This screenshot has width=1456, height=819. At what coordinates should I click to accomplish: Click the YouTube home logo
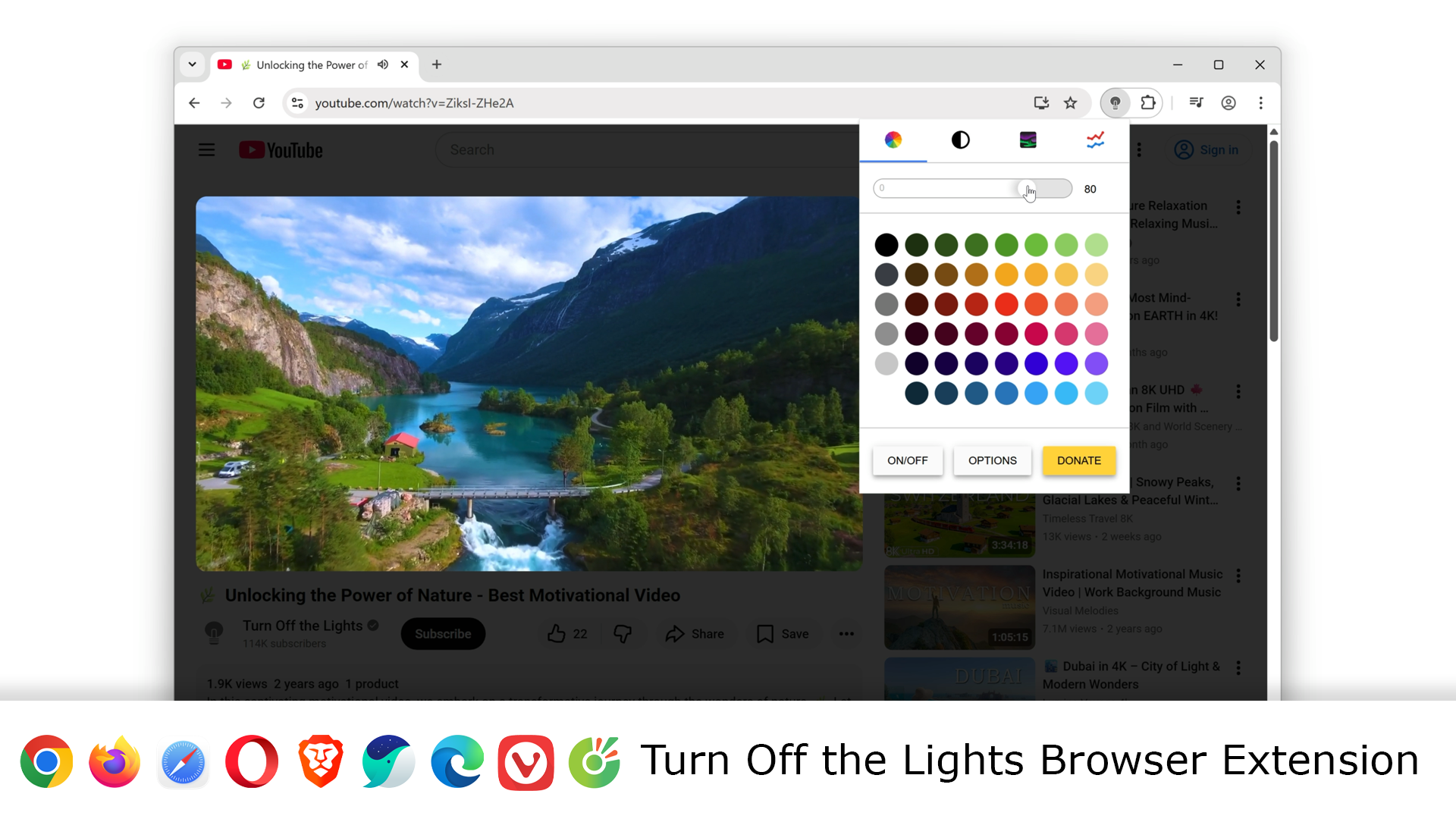coord(280,149)
